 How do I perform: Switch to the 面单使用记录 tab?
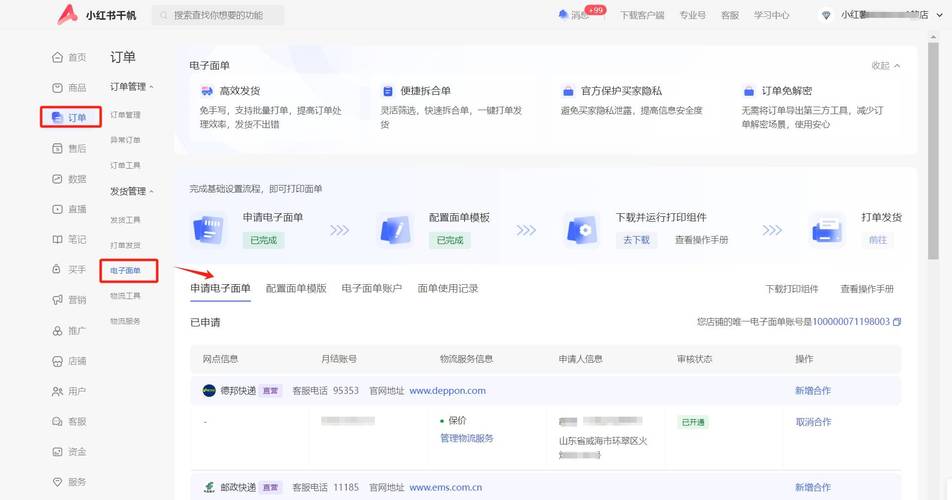447,288
